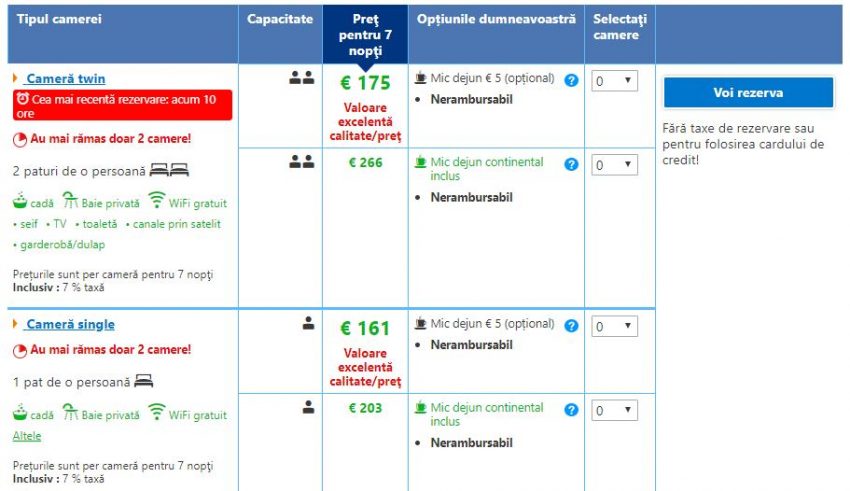850x491 pixels.
Task: Click the two-person capacity icon for €175 rate
Action: 301,78
